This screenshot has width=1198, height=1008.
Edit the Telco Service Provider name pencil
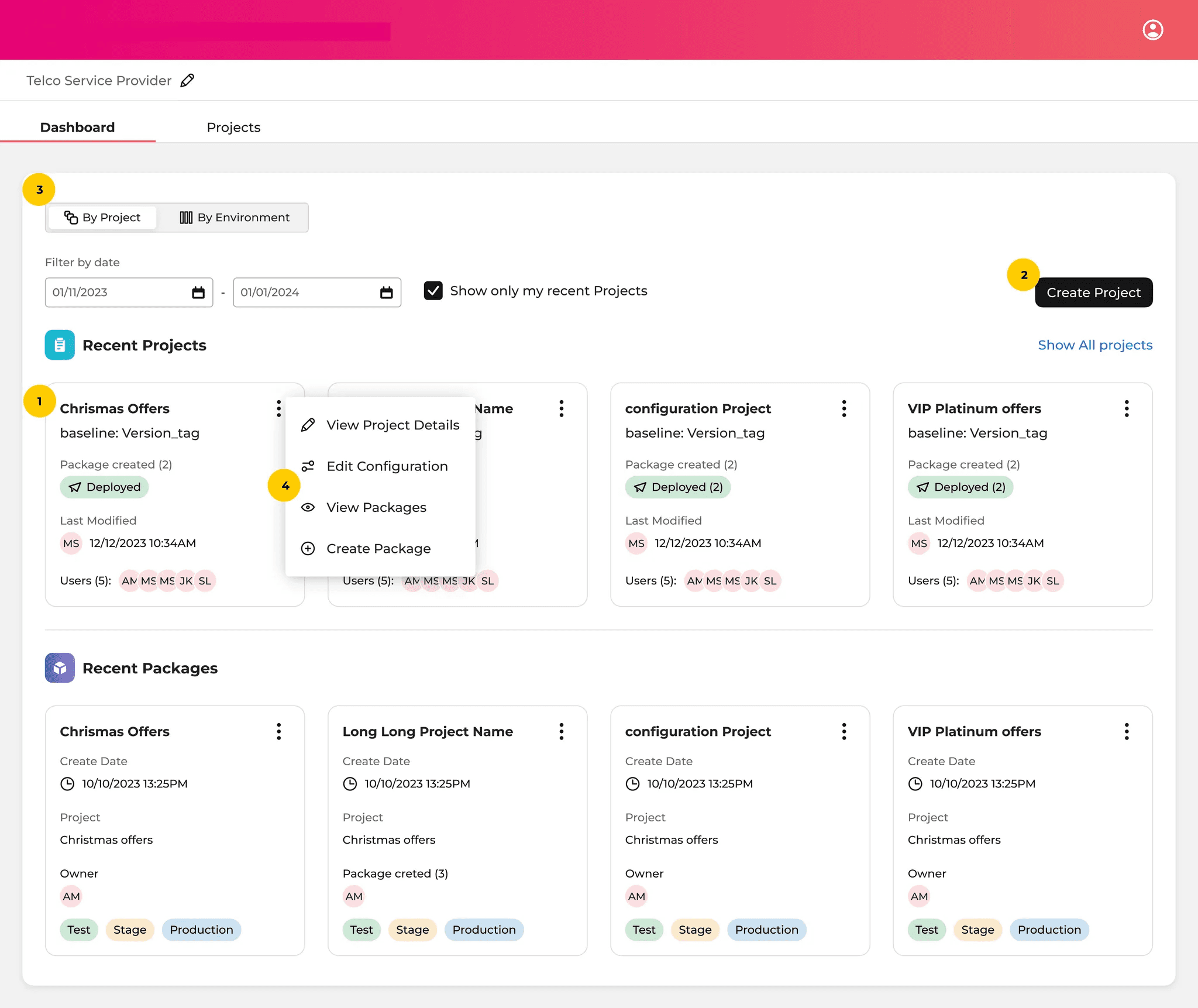click(x=187, y=81)
